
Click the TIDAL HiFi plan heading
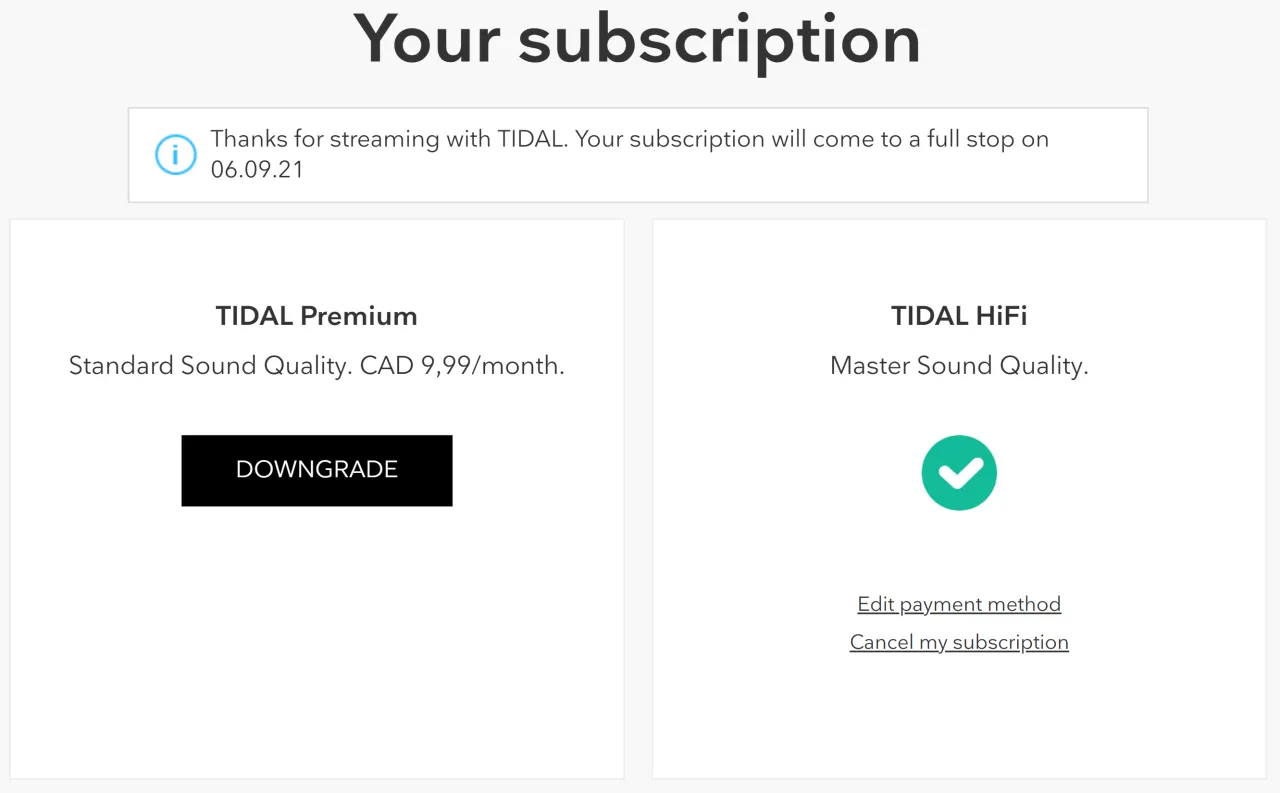[x=958, y=315]
